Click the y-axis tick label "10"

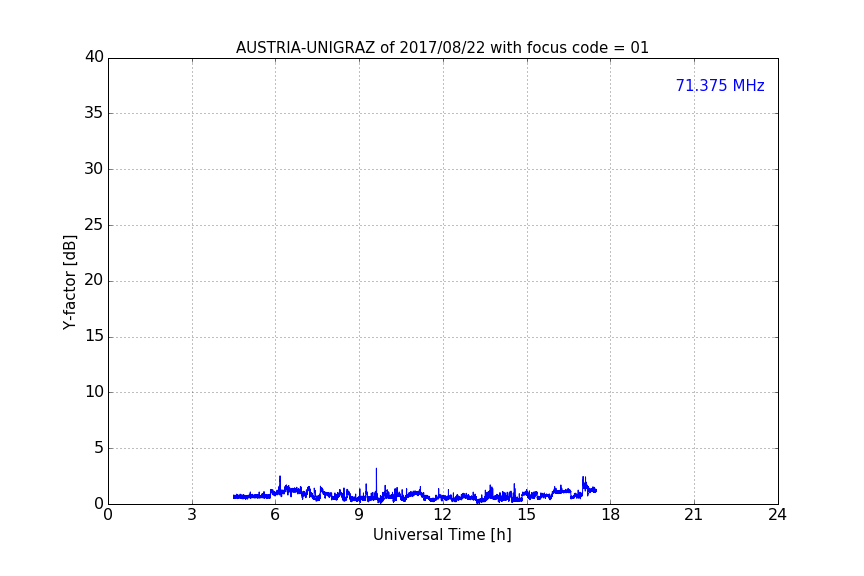click(x=94, y=392)
